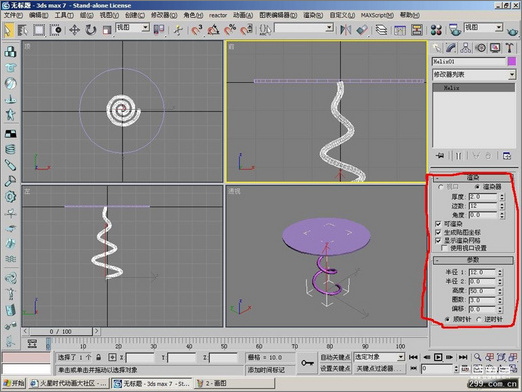Viewport: 522px width, 392px height.
Task: Open the MAXScript menu
Action: coord(377,15)
